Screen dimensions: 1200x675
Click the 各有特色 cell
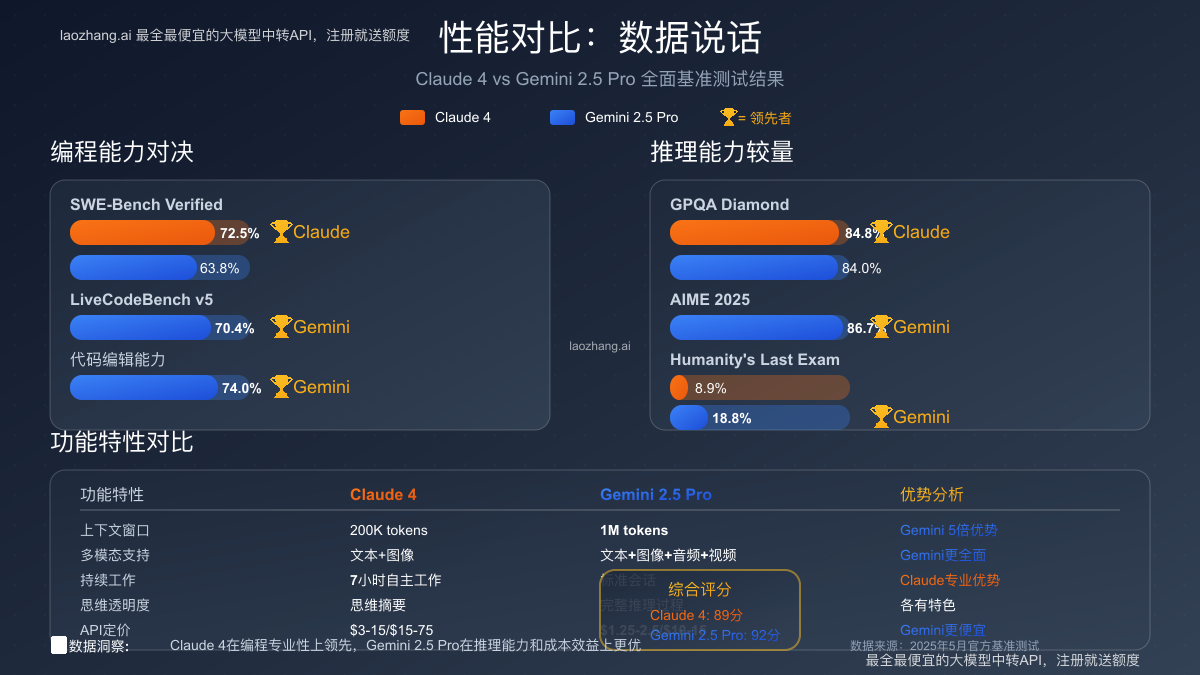pos(928,605)
